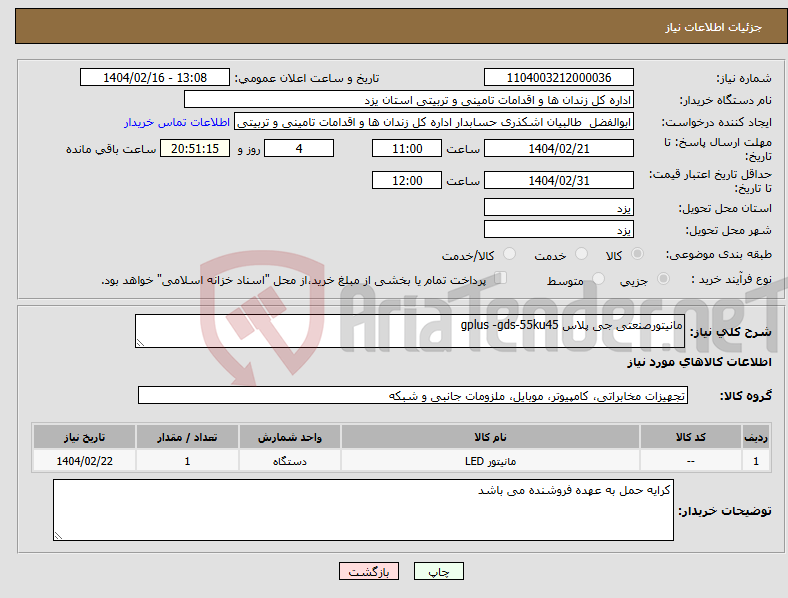Select the متوسط purchase type radio
Screen dimensions: 788x598
point(598,278)
